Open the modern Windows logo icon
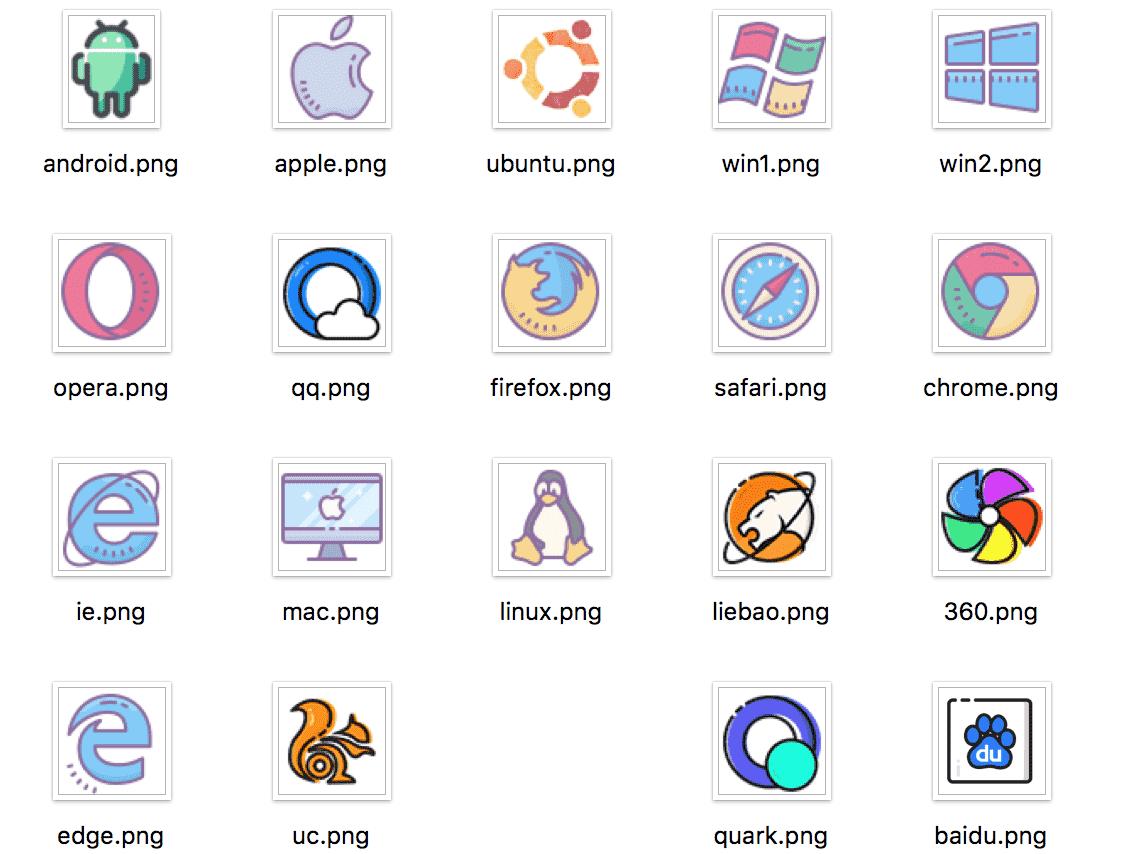This screenshot has width=1124, height=854. (991, 68)
